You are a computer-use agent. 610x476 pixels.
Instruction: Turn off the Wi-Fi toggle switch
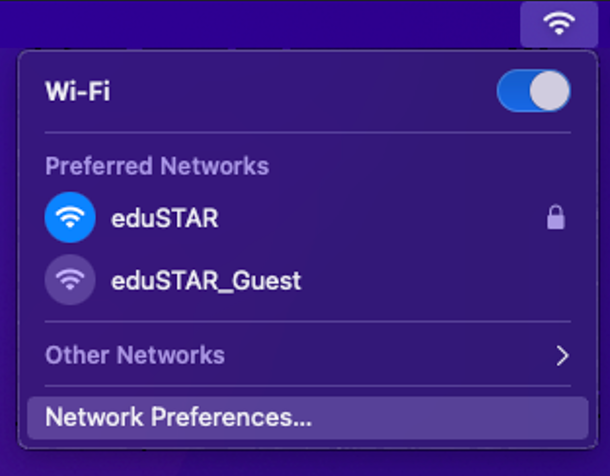click(533, 92)
